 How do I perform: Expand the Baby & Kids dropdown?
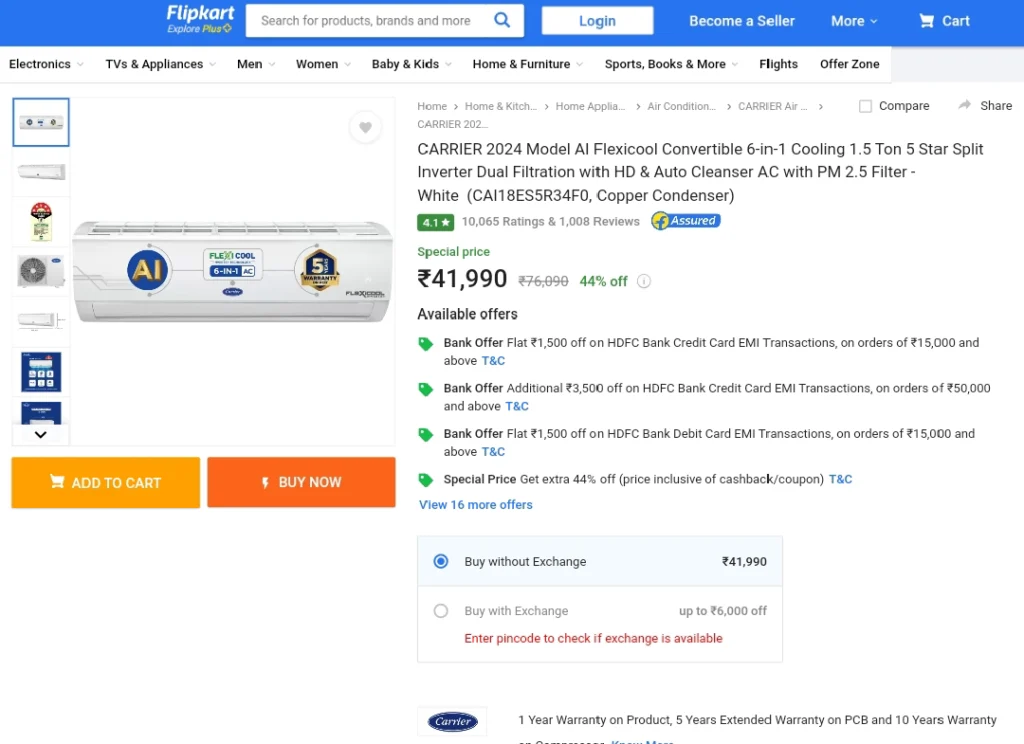tap(411, 64)
